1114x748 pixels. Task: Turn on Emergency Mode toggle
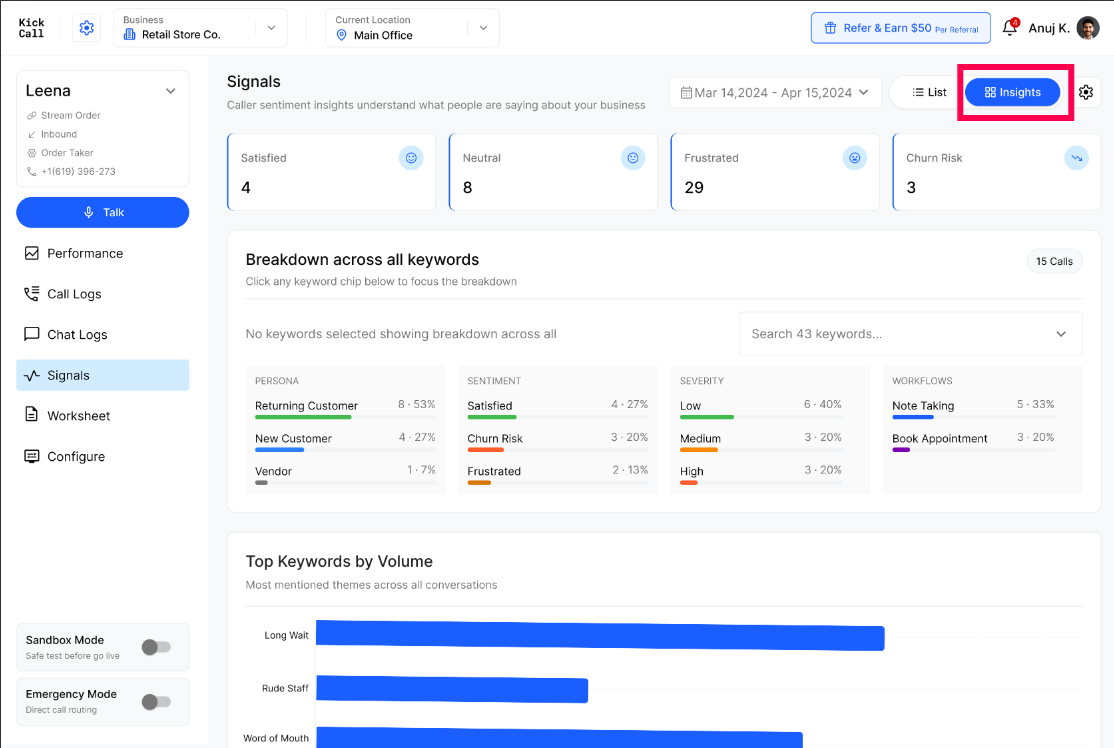point(156,702)
